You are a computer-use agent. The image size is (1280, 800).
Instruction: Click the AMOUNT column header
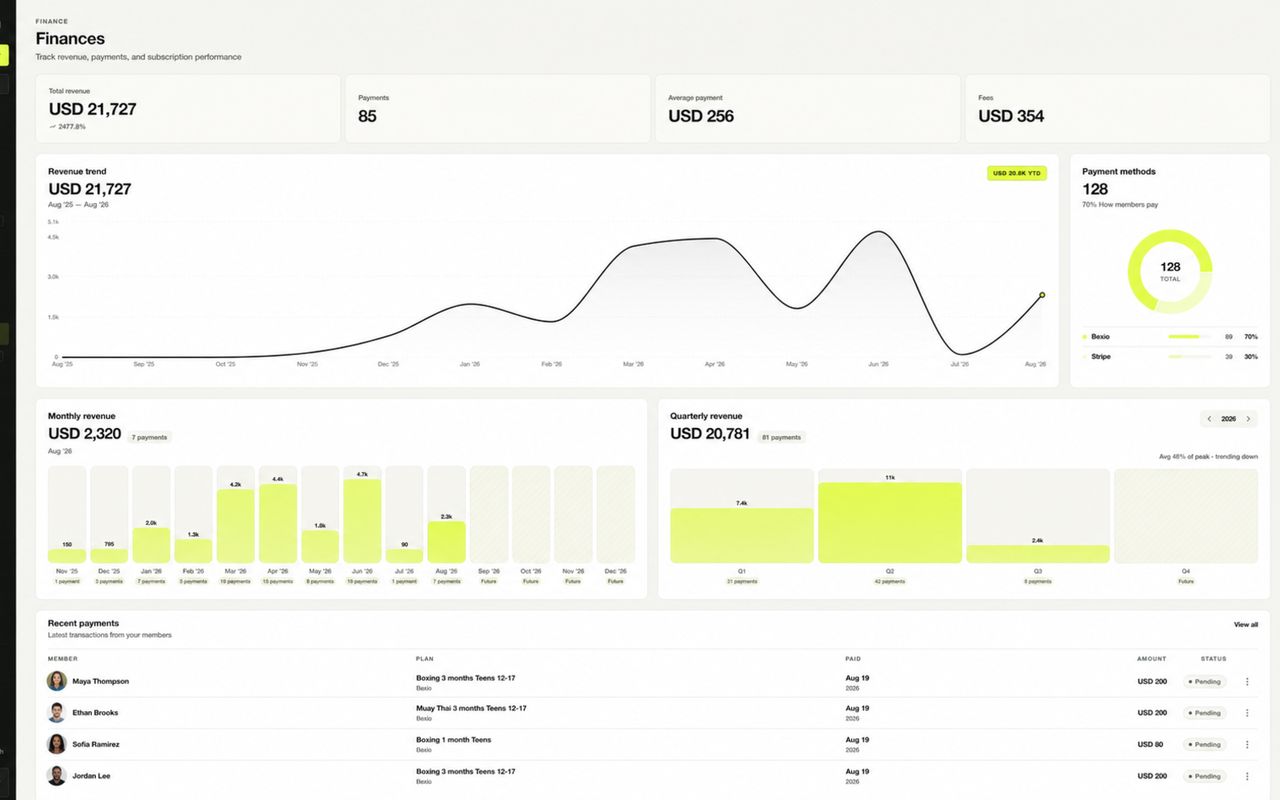point(1152,659)
